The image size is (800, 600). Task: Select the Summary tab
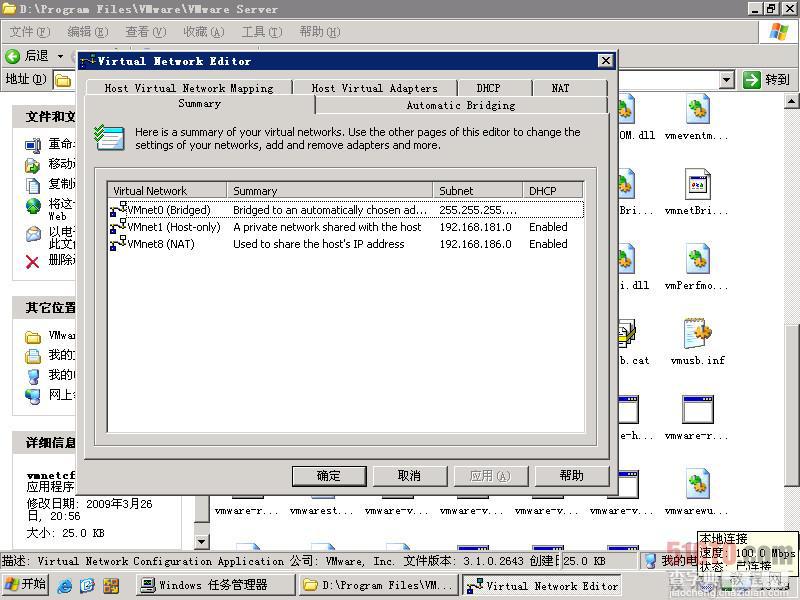click(199, 104)
